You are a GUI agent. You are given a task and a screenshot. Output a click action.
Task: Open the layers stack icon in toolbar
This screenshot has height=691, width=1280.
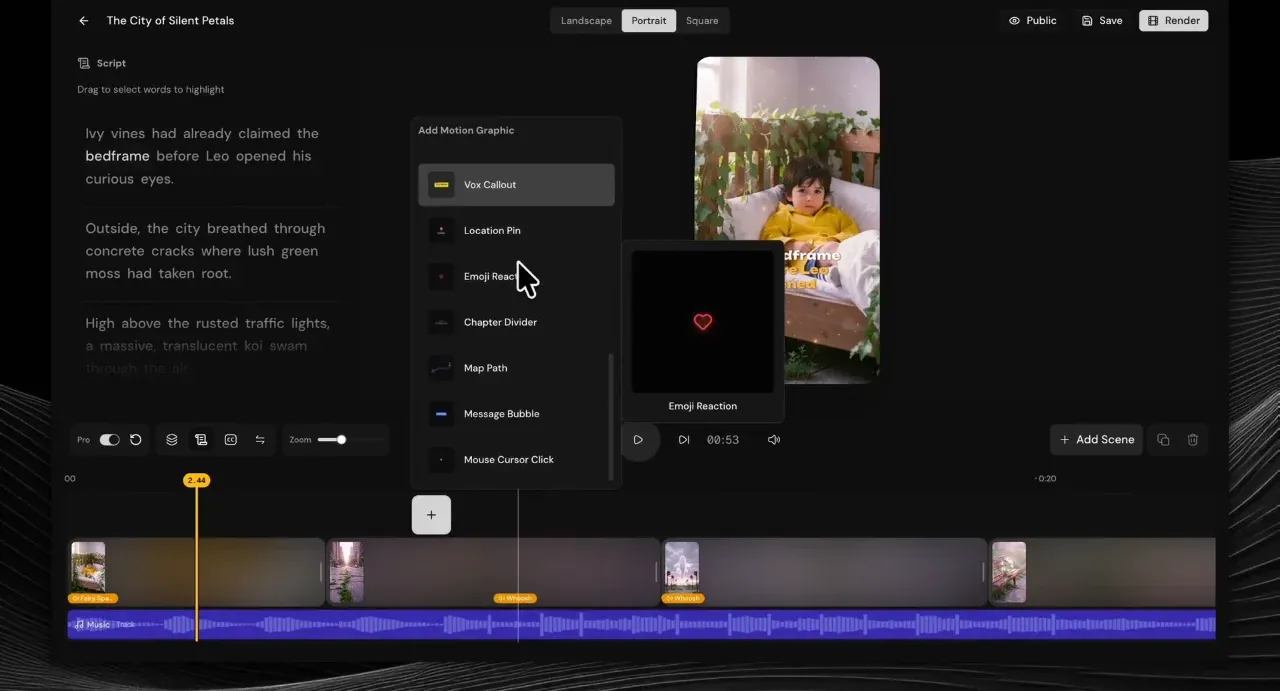tap(172, 439)
